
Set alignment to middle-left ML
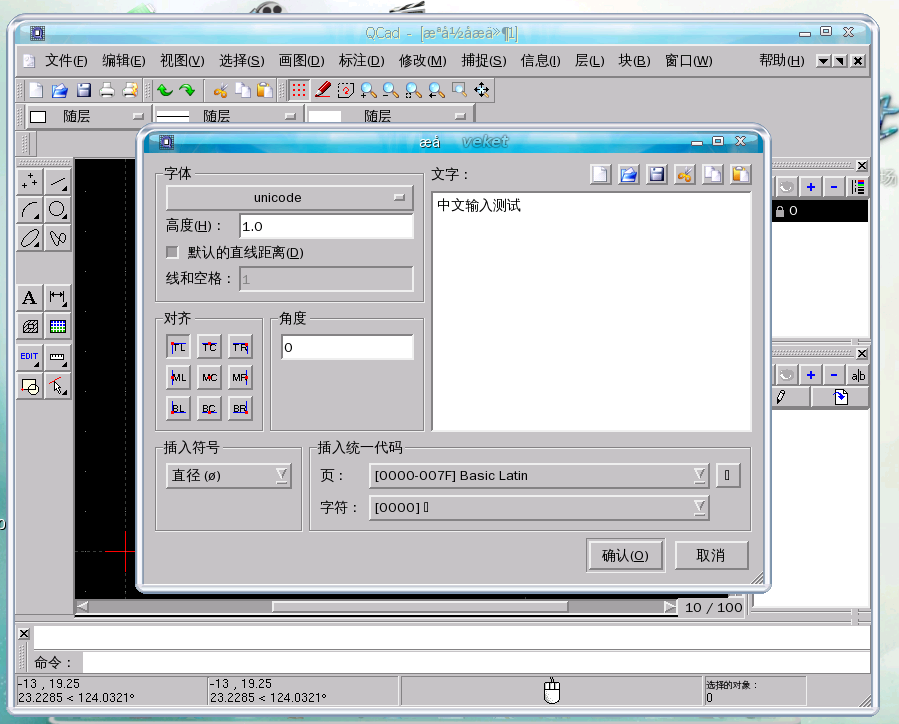(x=178, y=377)
